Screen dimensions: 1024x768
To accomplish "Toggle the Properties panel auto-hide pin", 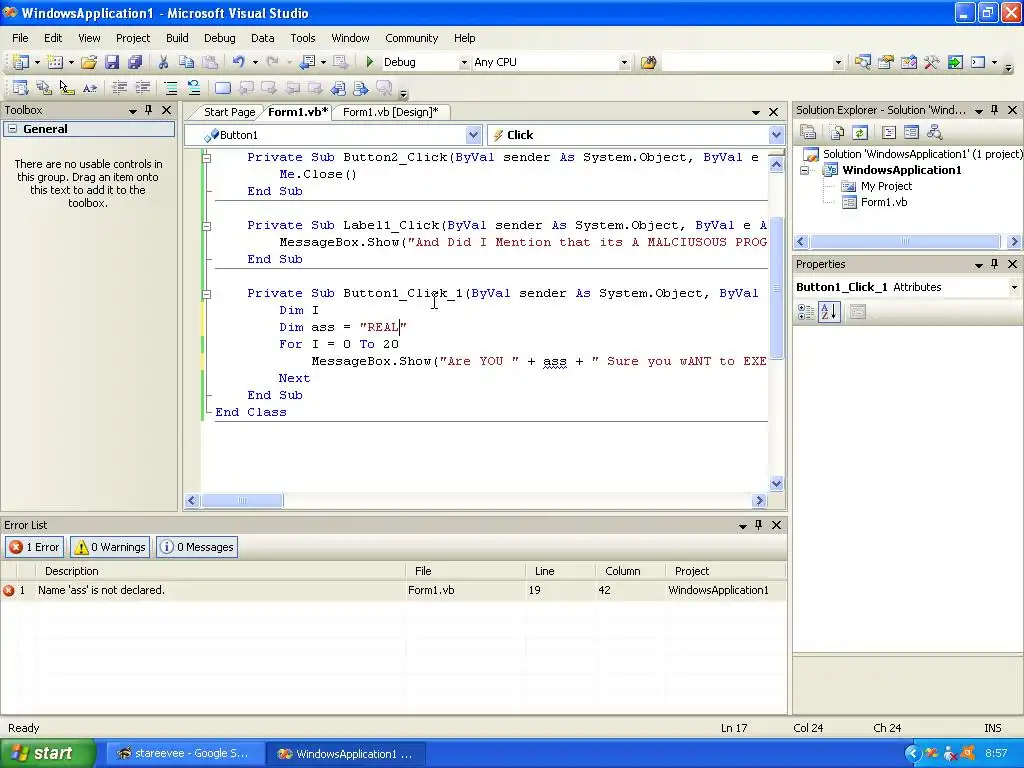I will [995, 264].
